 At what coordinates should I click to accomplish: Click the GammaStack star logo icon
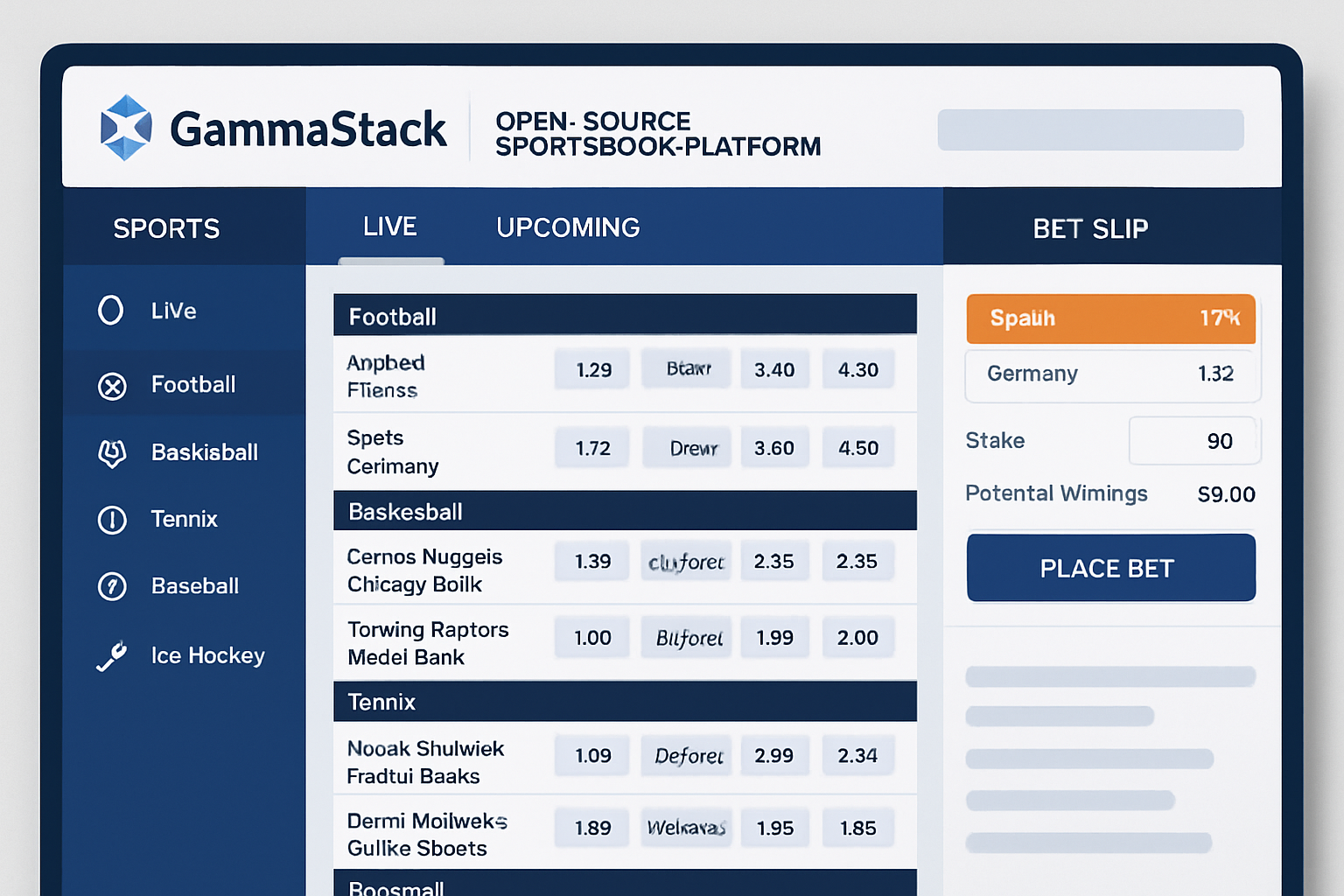[x=126, y=128]
